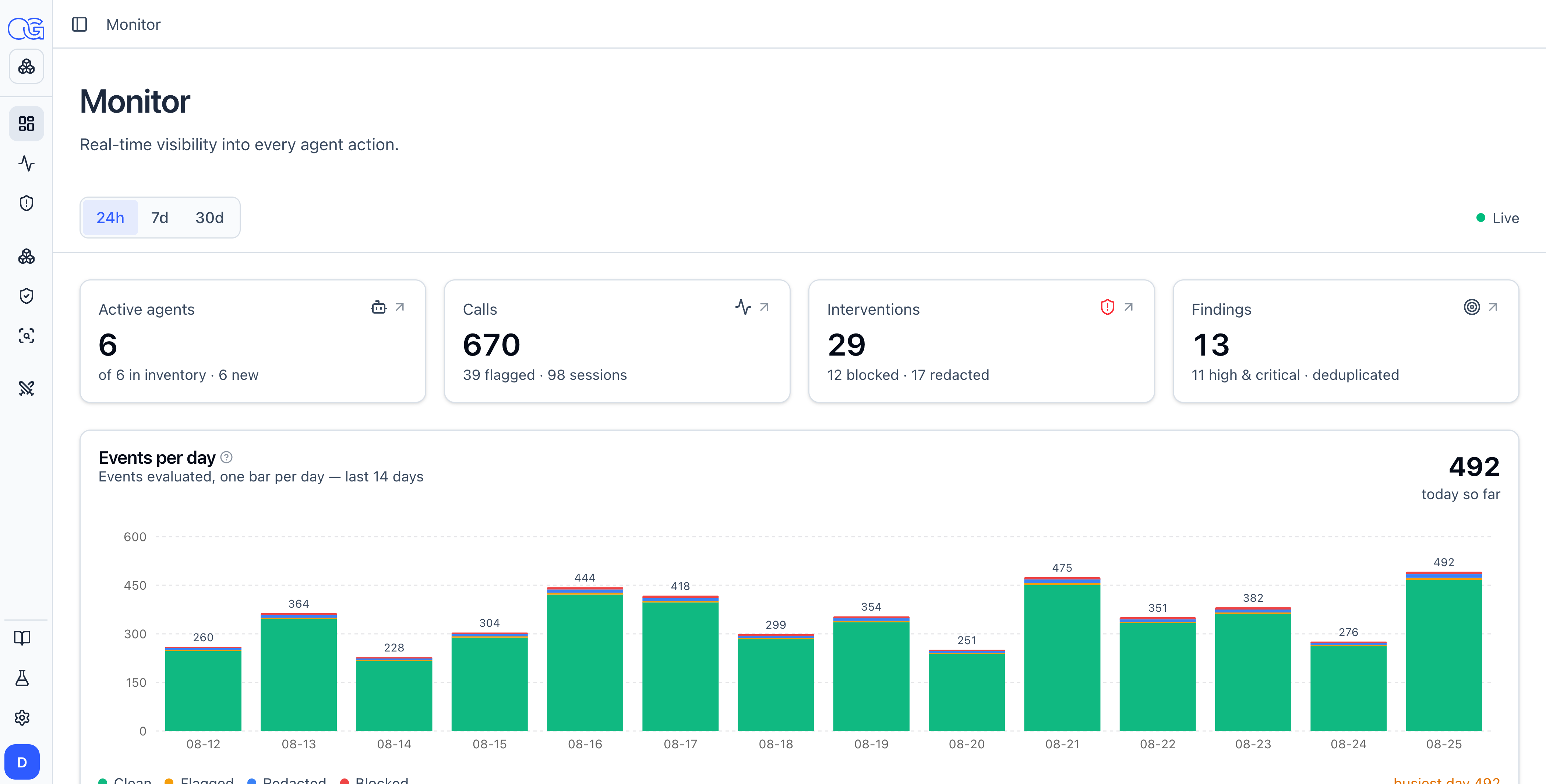
Task: Open Findings card arrow link
Action: [x=1493, y=307]
